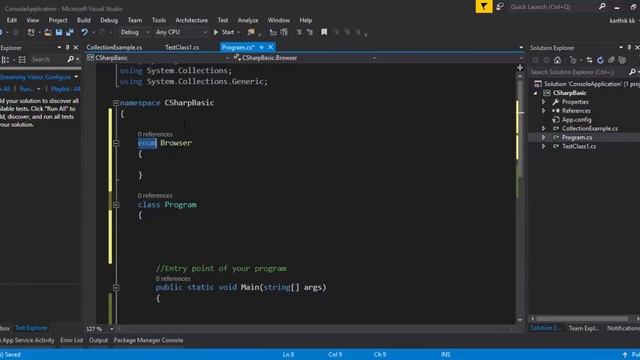Select Program.cs in Solution Explorer
The height and width of the screenshot is (360, 640).
click(577, 138)
